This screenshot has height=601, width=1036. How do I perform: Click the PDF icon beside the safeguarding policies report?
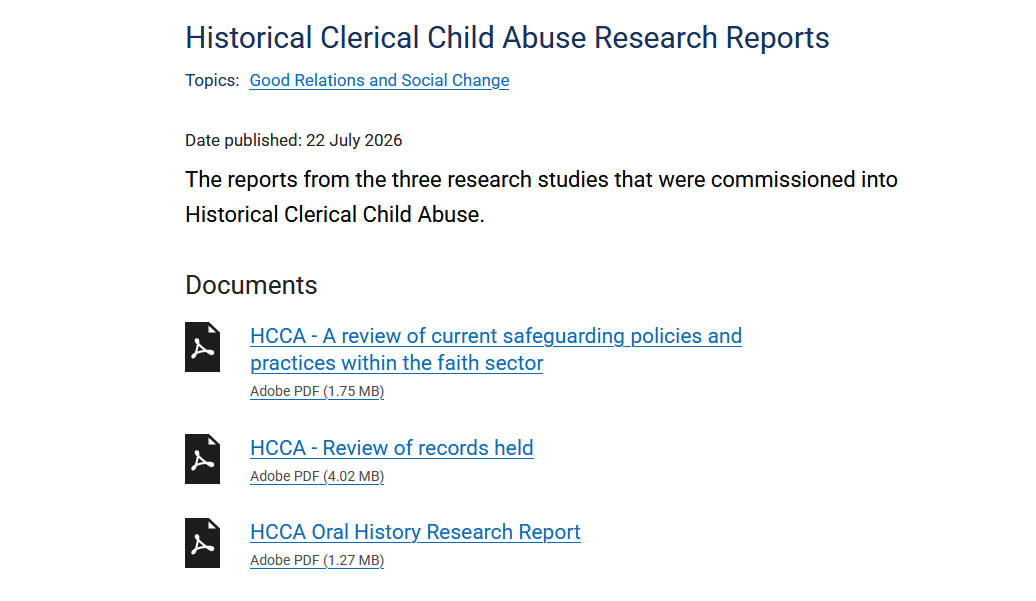point(202,347)
